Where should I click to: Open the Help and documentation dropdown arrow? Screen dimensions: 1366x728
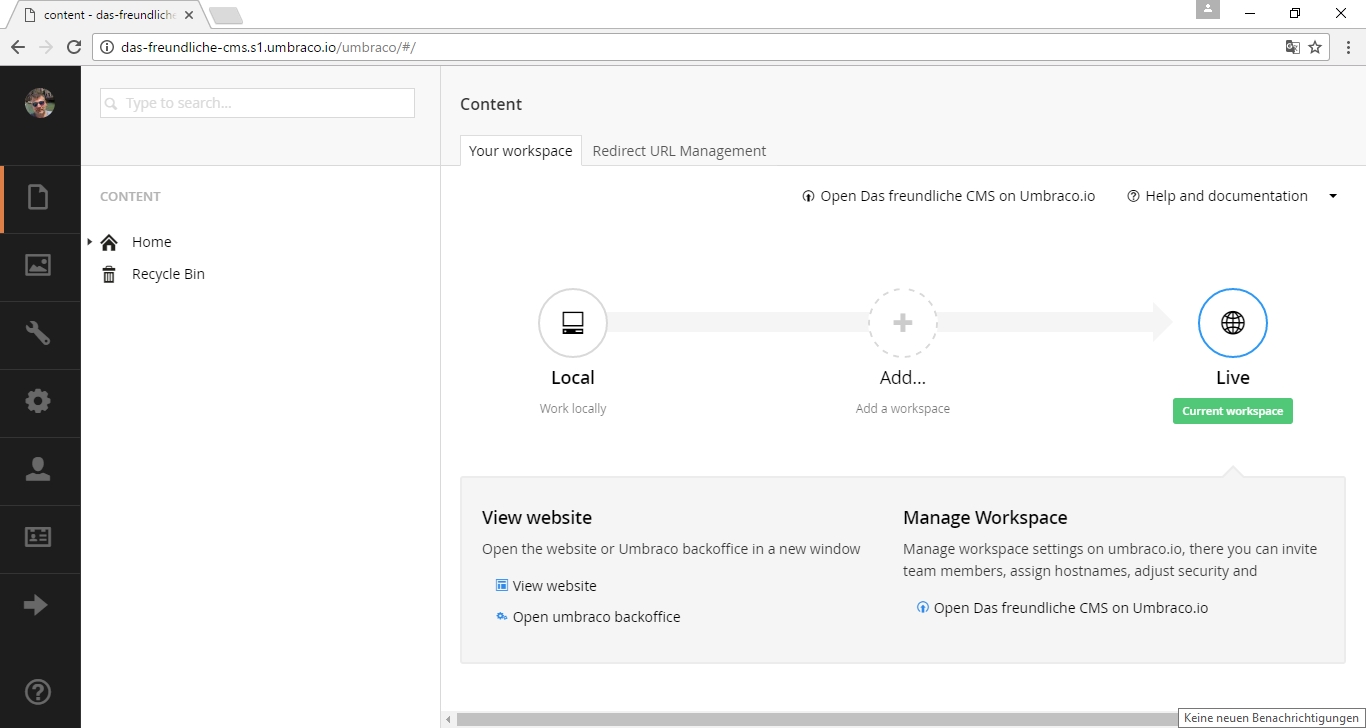[x=1333, y=197]
